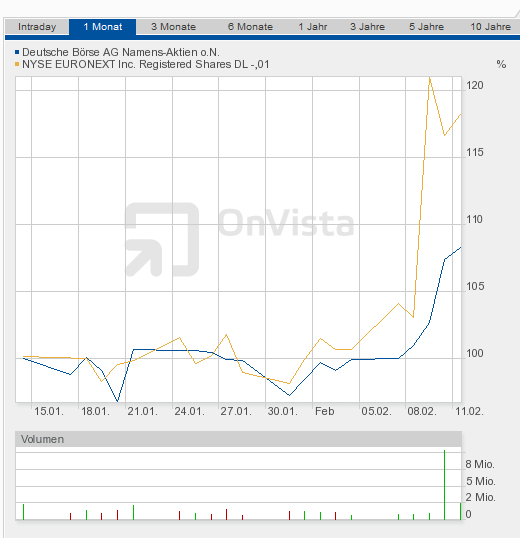The height and width of the screenshot is (538, 520).
Task: Click the 08.02. date label
Action: pyautogui.click(x=422, y=411)
